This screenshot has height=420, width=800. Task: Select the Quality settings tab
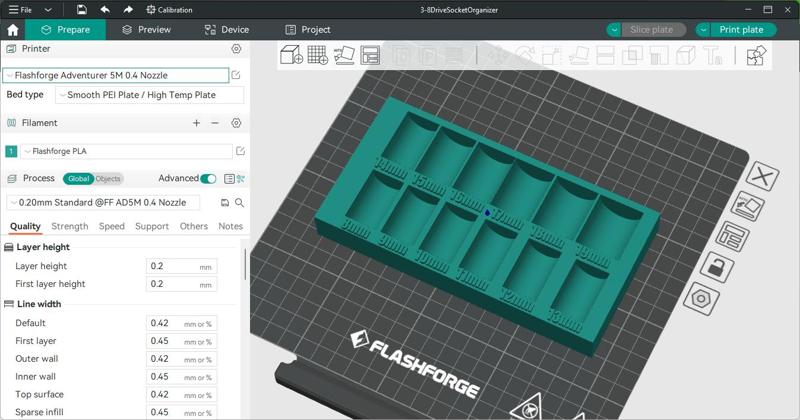click(x=25, y=226)
